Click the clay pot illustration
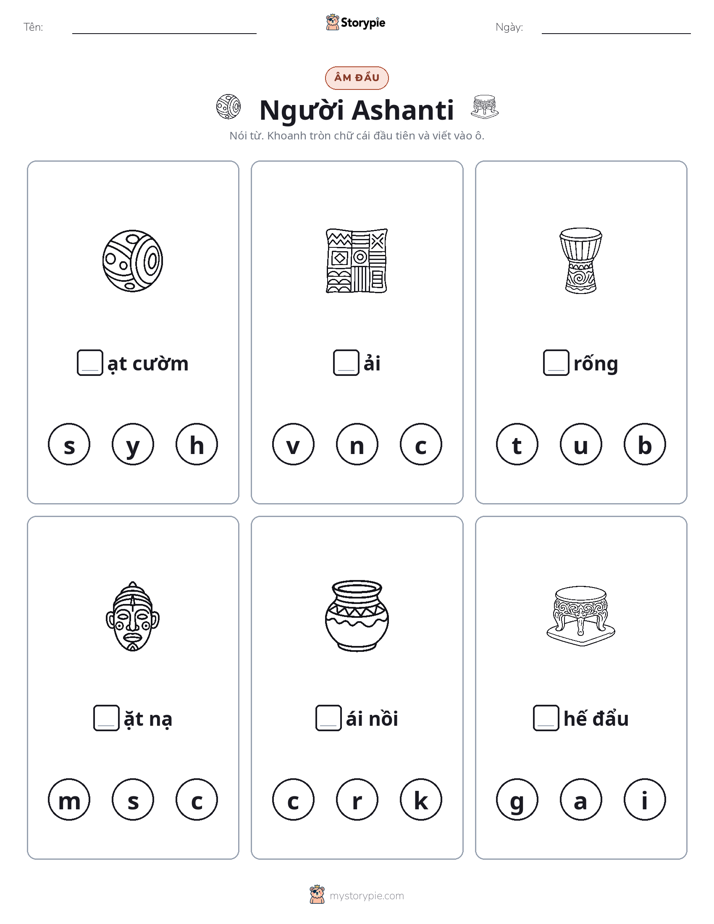The width and height of the screenshot is (714, 924). click(356, 615)
